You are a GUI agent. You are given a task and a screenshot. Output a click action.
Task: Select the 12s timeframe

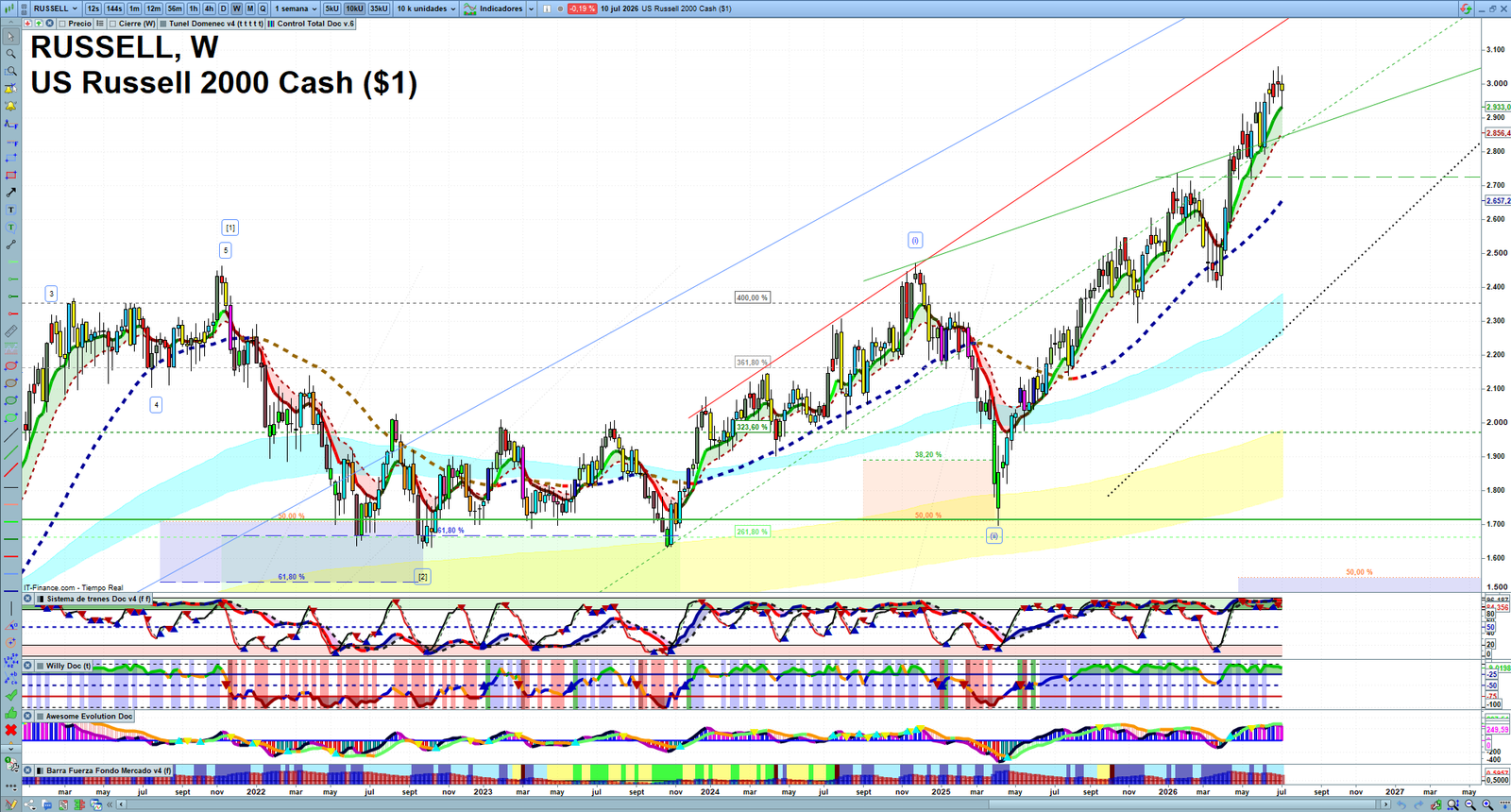(x=93, y=8)
